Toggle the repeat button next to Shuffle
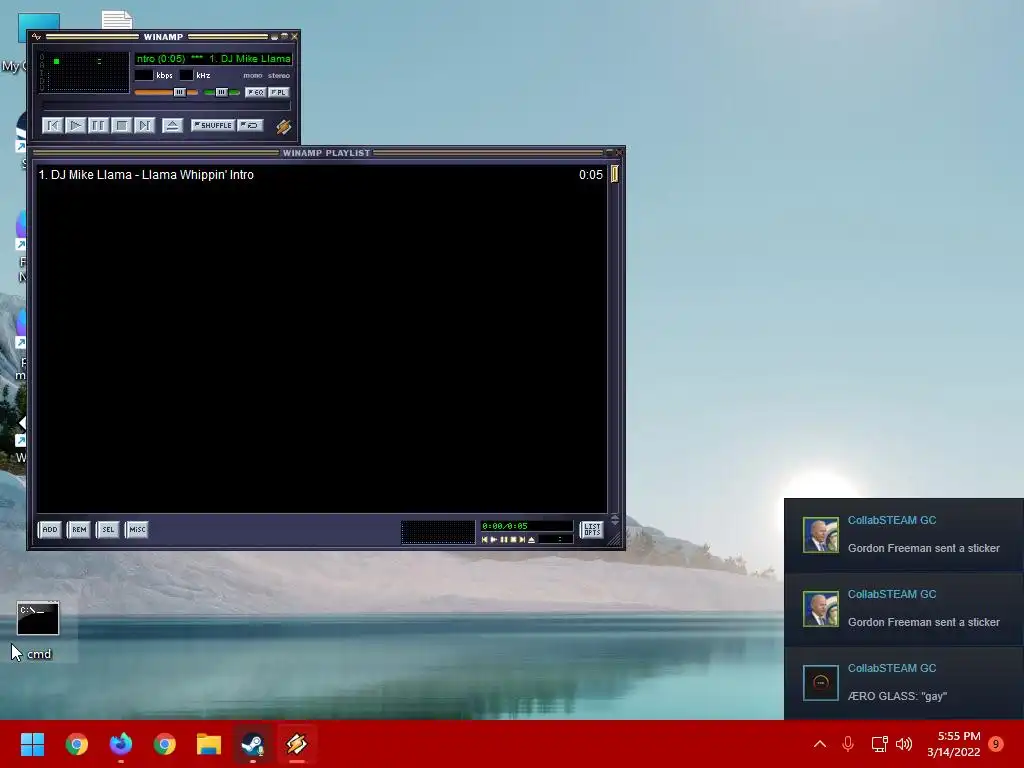Viewport: 1024px width, 768px height. [x=250, y=125]
